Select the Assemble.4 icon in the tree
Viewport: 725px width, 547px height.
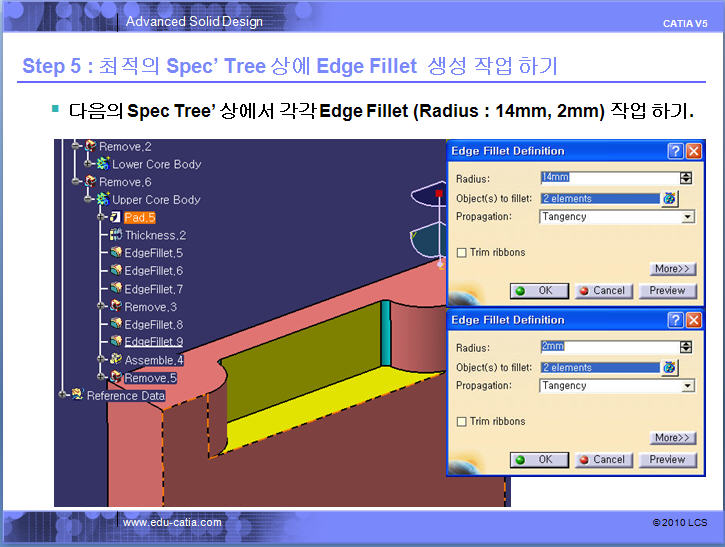pos(116,359)
